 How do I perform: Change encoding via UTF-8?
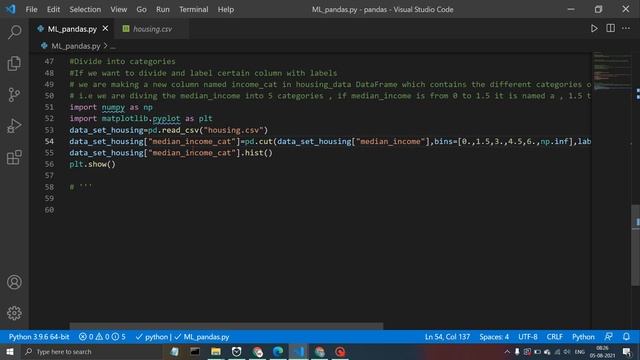pos(528,337)
